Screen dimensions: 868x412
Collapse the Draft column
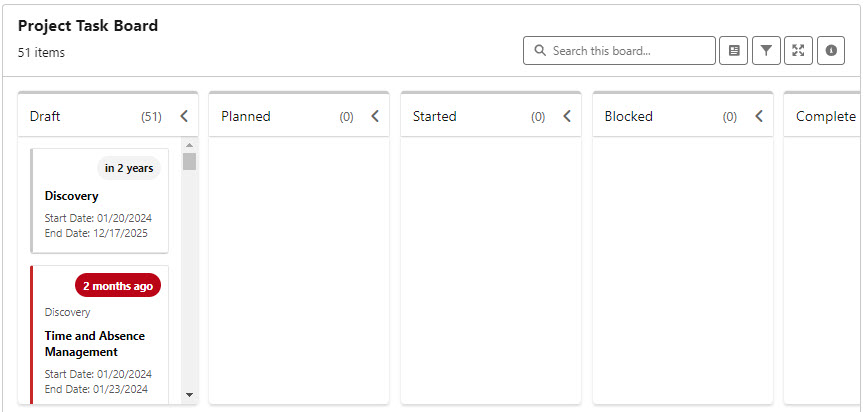(x=184, y=116)
